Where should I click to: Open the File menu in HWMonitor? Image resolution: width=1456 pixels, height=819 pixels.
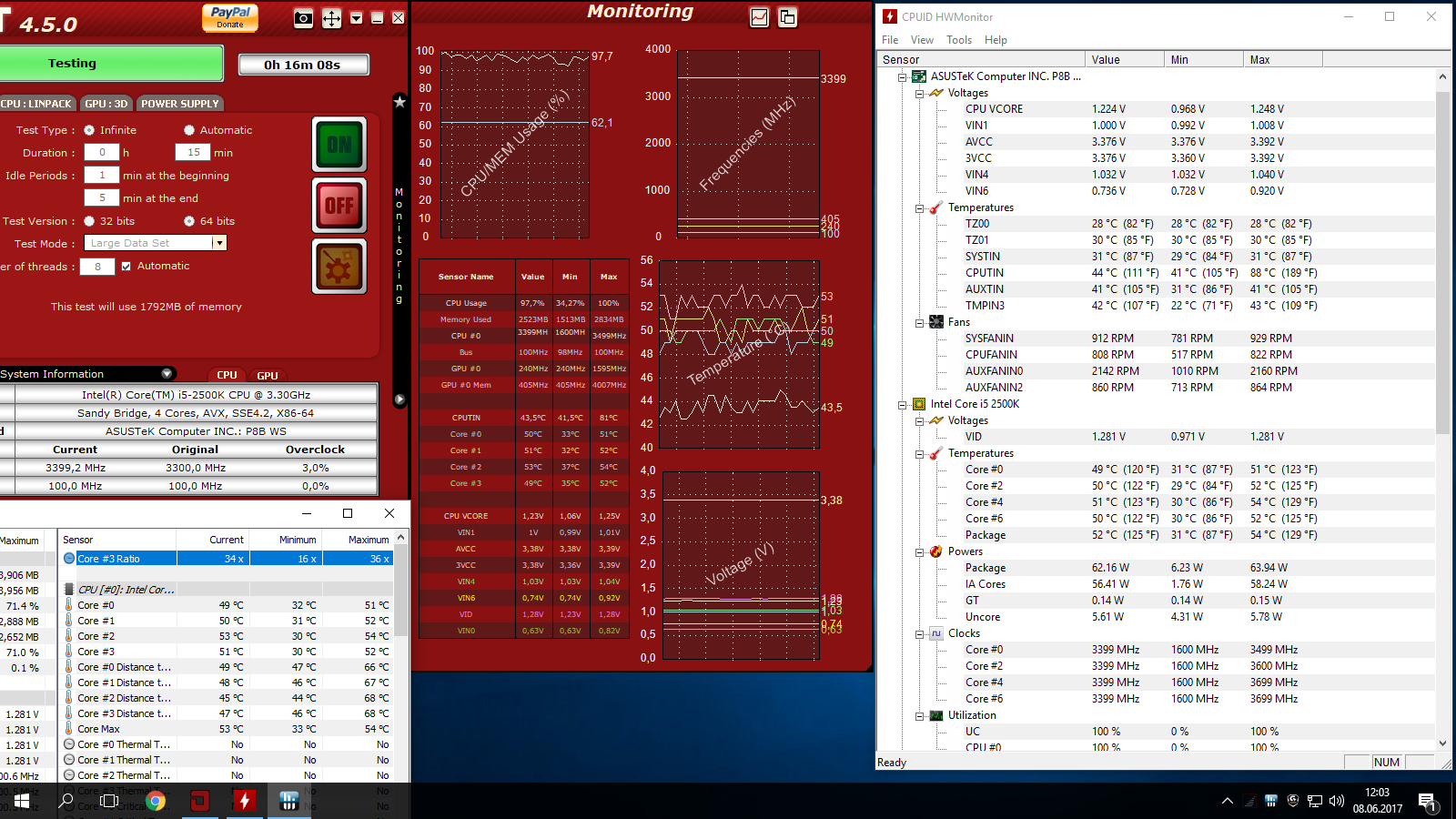tap(890, 40)
